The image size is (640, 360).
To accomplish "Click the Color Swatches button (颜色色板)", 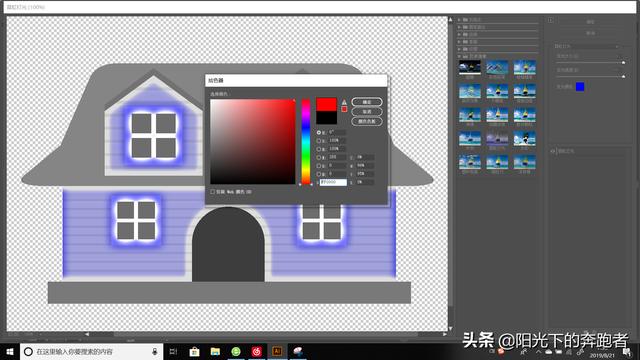I will (367, 121).
